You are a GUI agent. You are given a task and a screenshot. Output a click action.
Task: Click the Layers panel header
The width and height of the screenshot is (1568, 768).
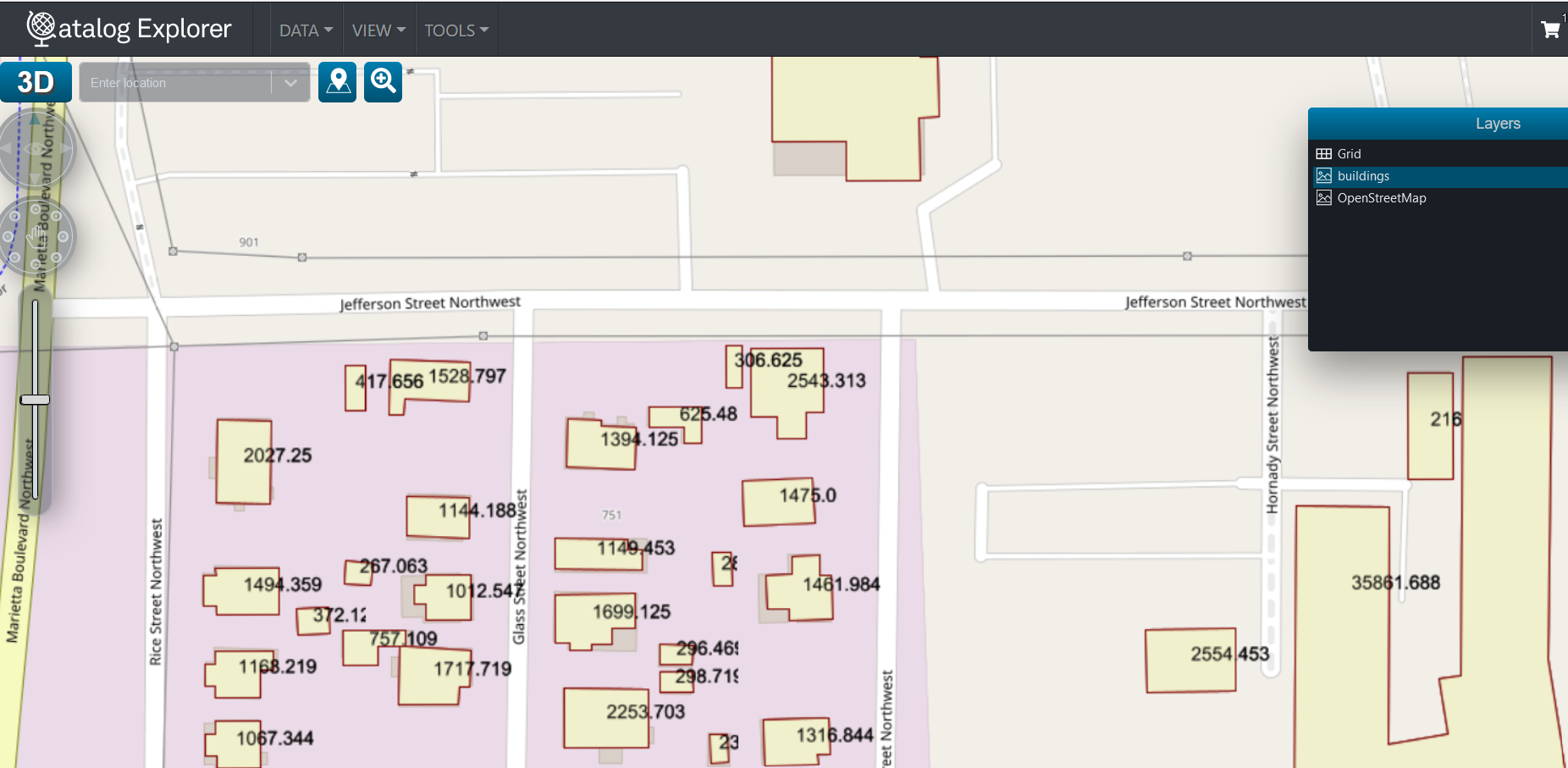pyautogui.click(x=1497, y=124)
